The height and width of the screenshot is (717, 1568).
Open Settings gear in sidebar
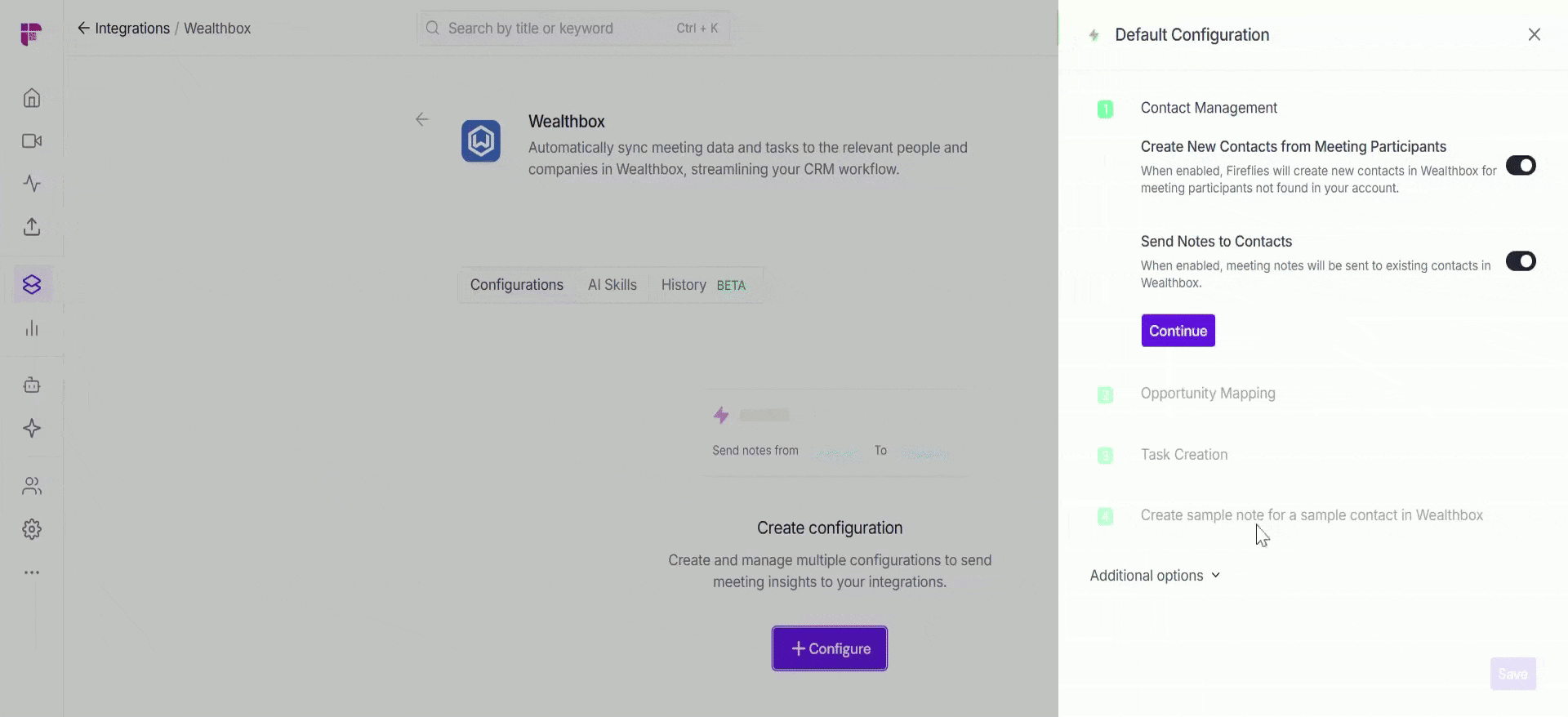(x=32, y=529)
